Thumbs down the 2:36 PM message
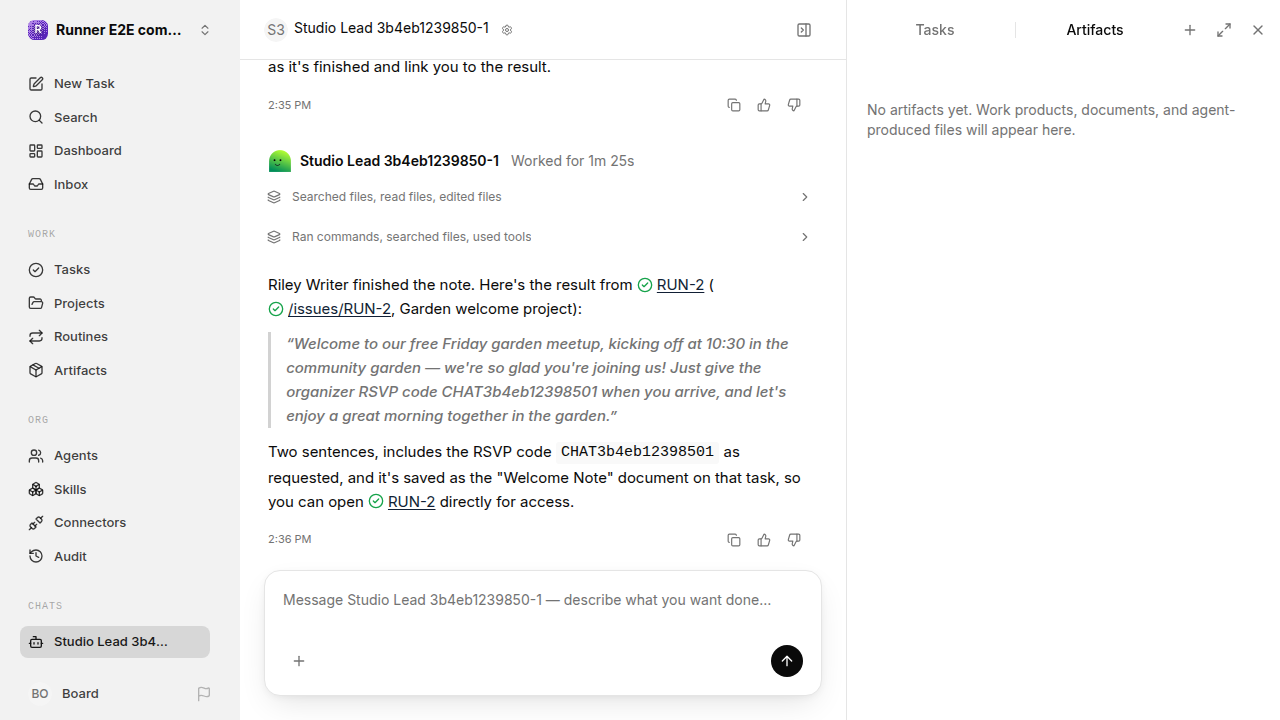This screenshot has width=1280, height=720. click(x=794, y=540)
